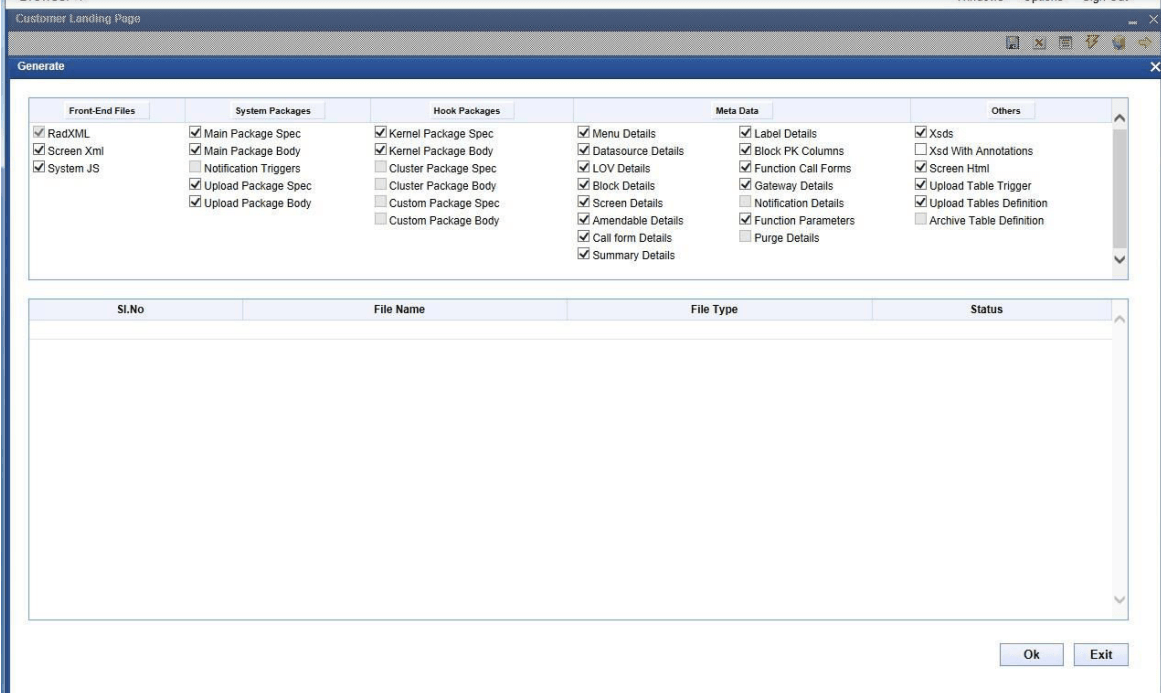Toggle the Datasource Details checkbox
Image resolution: width=1161 pixels, height=693 pixels.
click(x=583, y=150)
